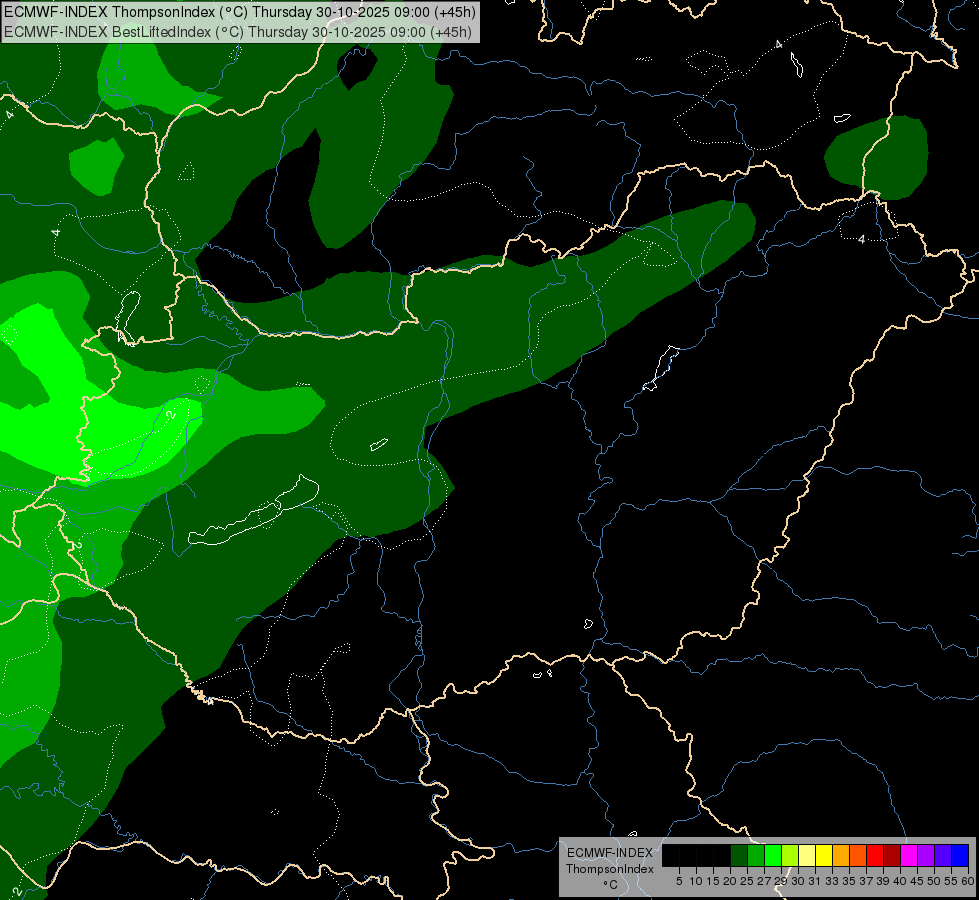The height and width of the screenshot is (900, 979).
Task: Click the legend tick label '20'
Action: pyautogui.click(x=730, y=881)
